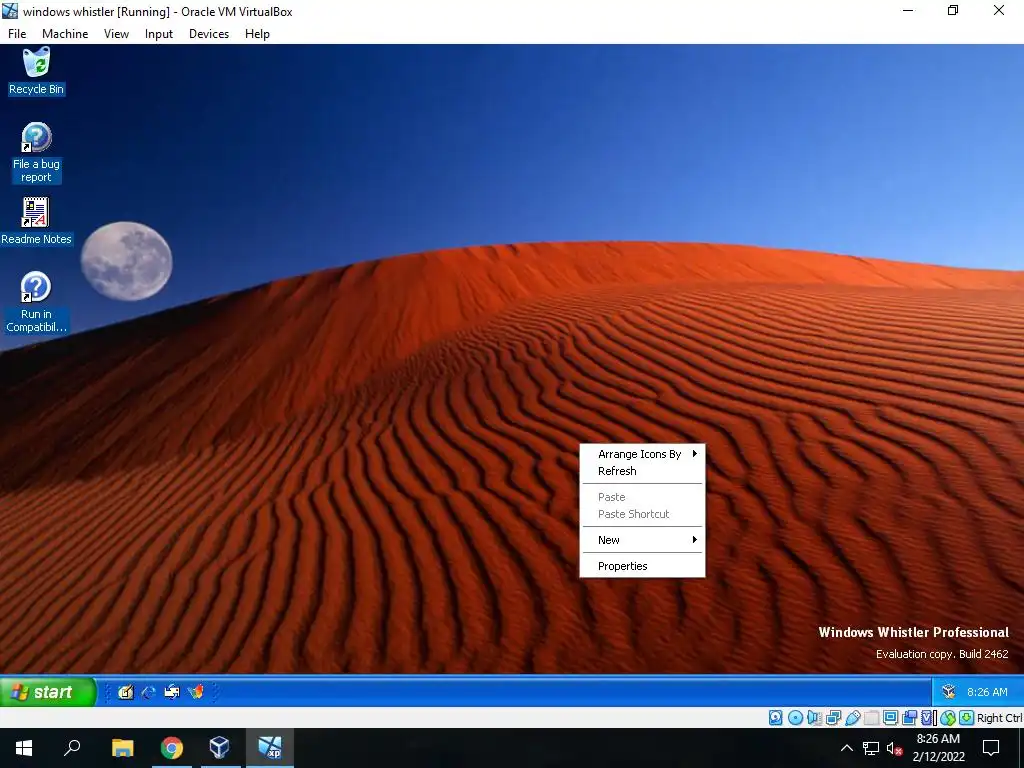Click the running XP VM taskbar icon
The width and height of the screenshot is (1024, 768).
(270, 748)
